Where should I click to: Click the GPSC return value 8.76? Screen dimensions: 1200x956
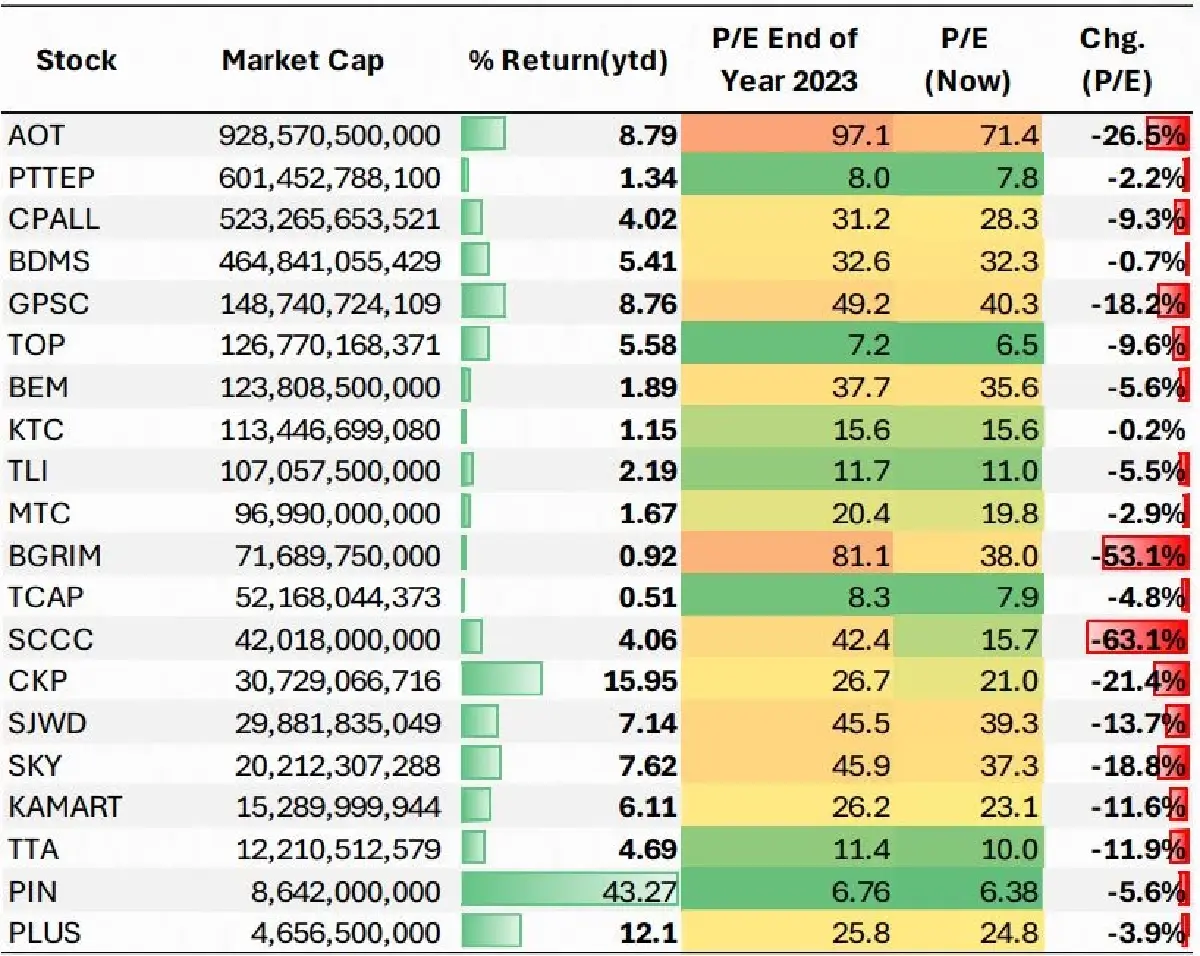tap(647, 303)
